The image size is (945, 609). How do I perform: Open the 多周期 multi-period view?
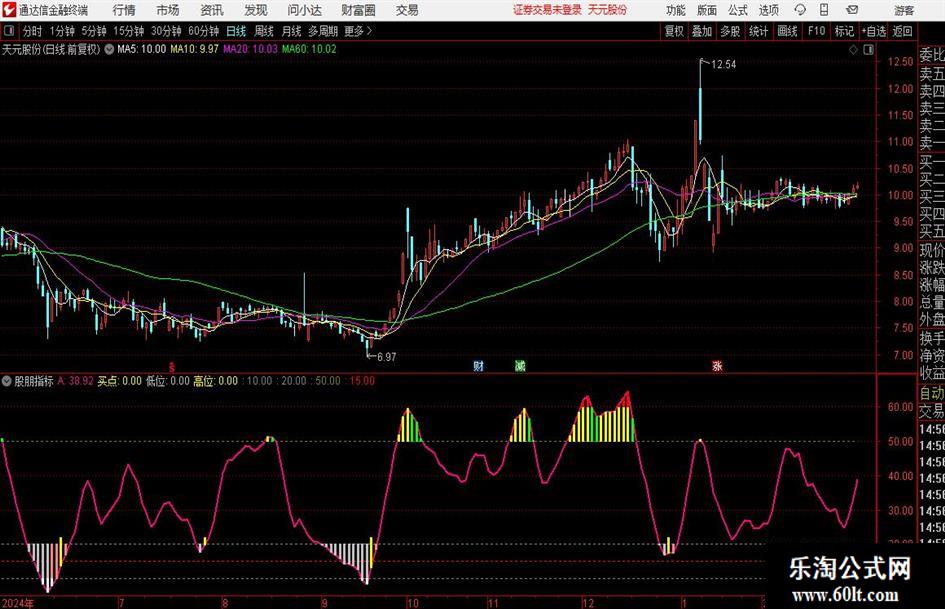click(323, 31)
